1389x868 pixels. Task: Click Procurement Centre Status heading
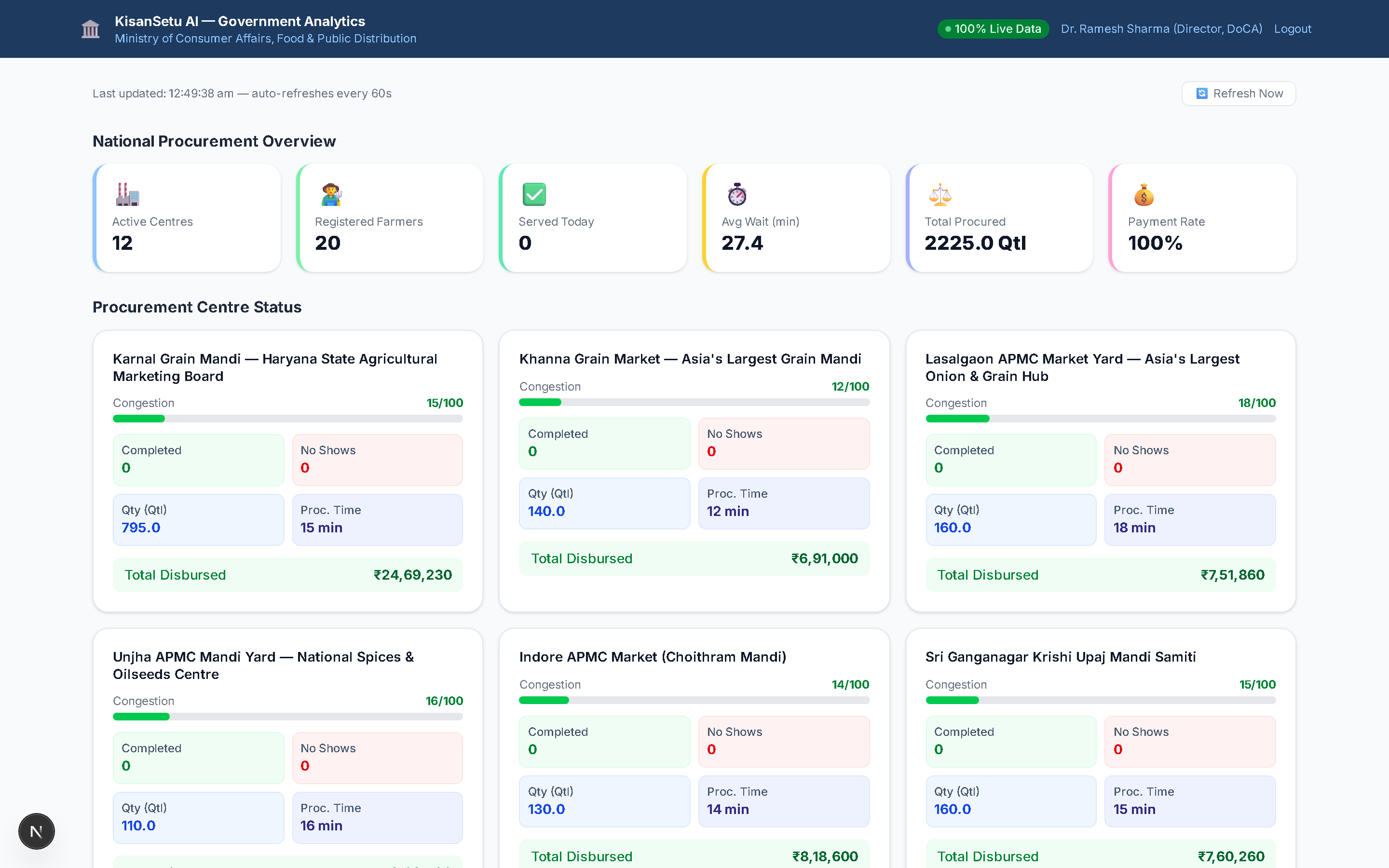pyautogui.click(x=197, y=307)
